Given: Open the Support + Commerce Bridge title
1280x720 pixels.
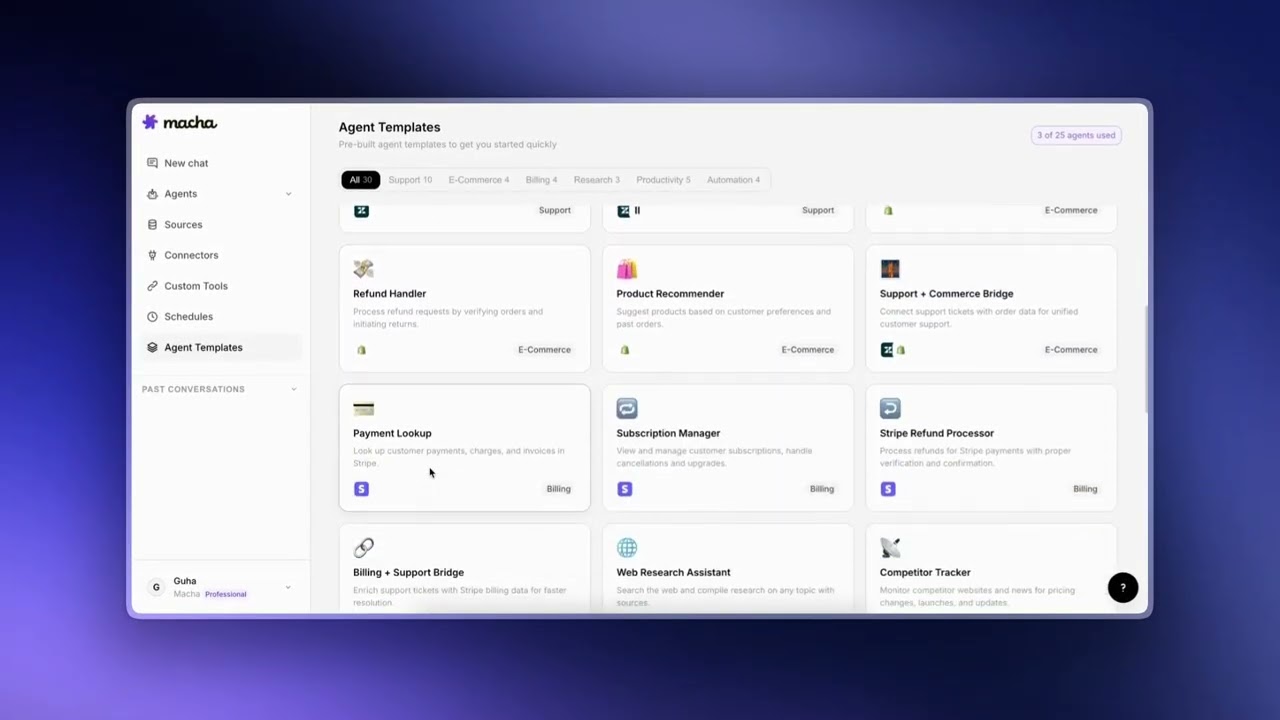Looking at the screenshot, I should (946, 294).
